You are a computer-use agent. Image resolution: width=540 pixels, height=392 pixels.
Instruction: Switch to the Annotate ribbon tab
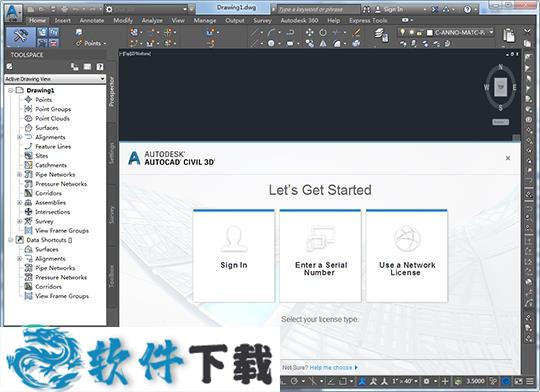click(x=92, y=21)
